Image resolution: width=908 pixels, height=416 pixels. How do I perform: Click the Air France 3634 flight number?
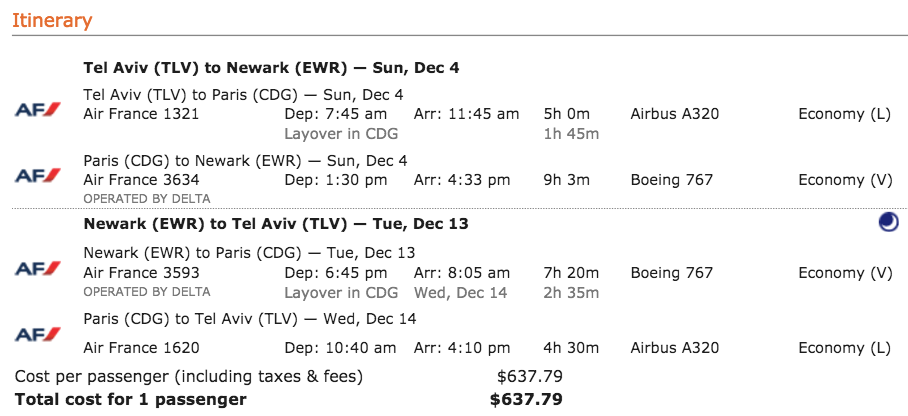click(x=141, y=180)
